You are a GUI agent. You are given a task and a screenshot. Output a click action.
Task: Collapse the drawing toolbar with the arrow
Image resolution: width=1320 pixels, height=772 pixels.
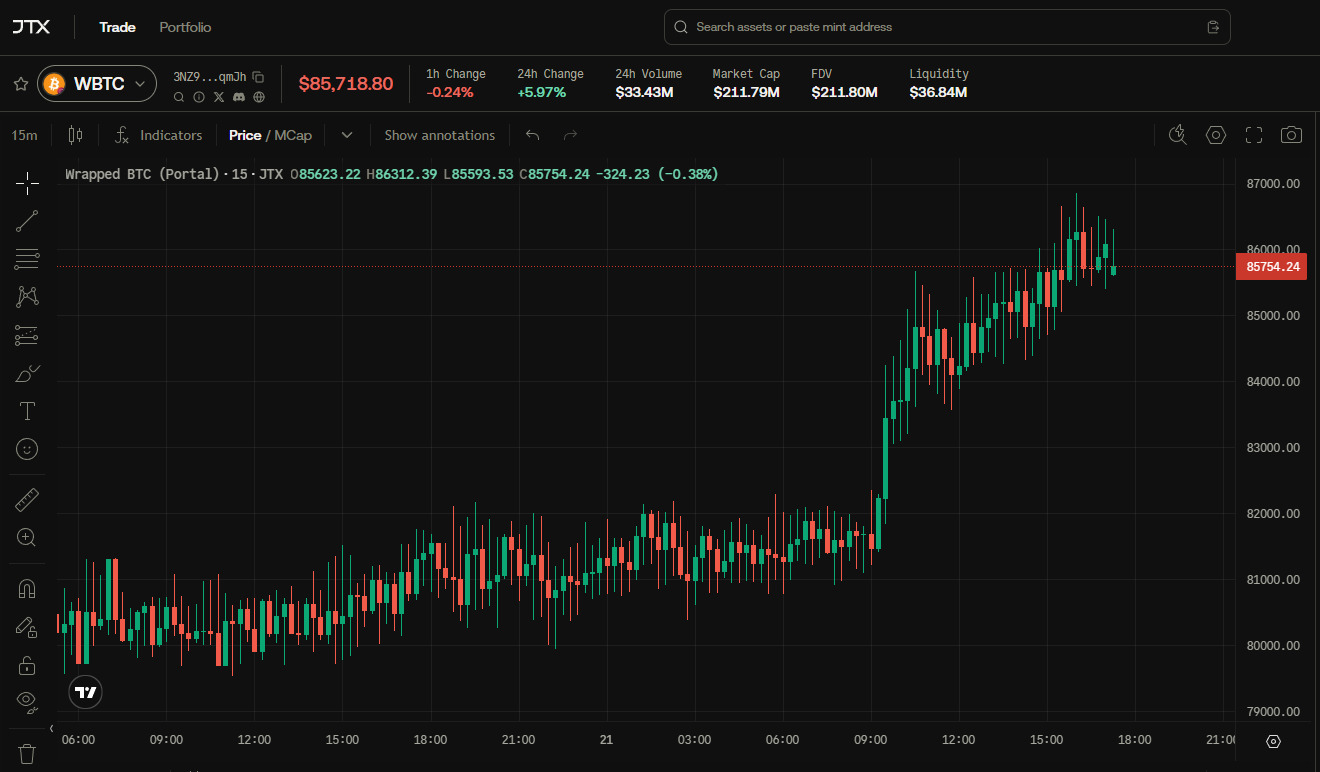click(x=51, y=728)
